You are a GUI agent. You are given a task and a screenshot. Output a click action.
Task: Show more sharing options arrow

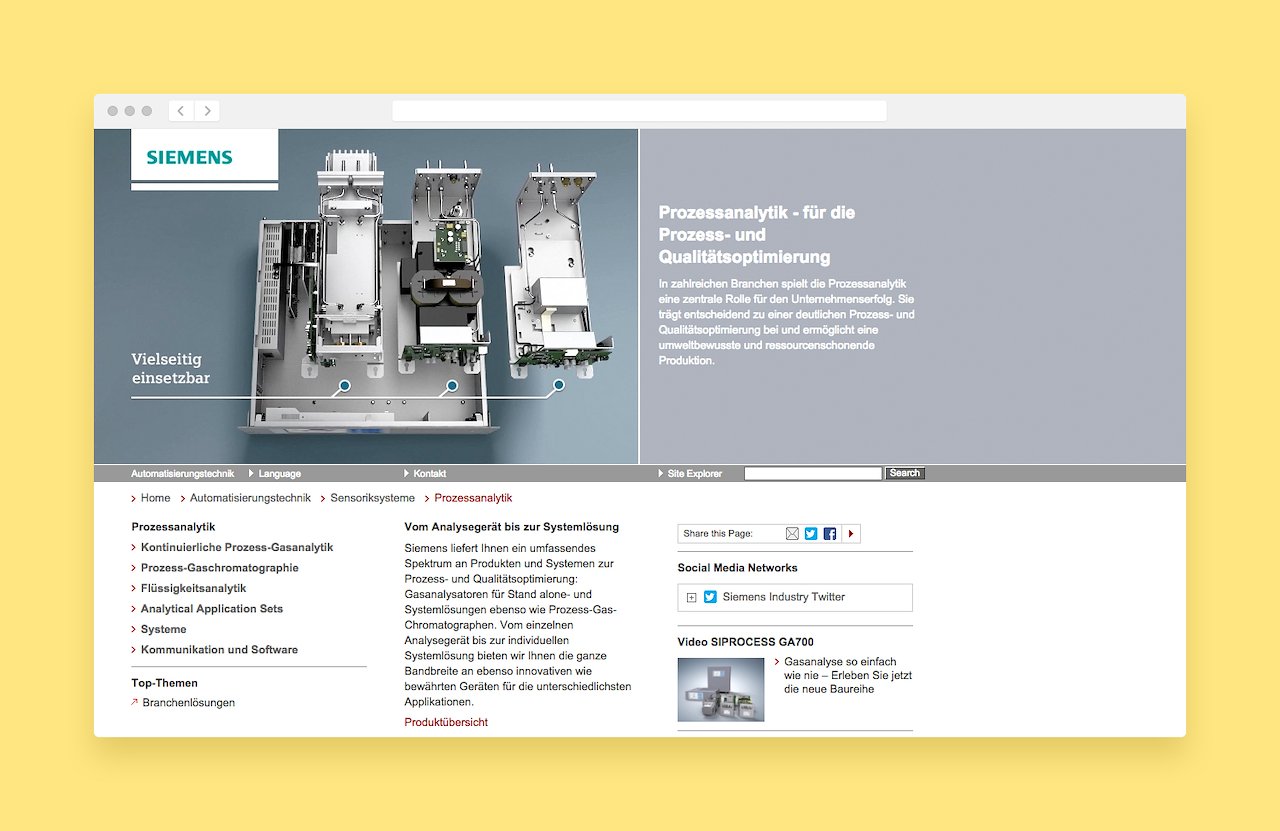tap(851, 534)
